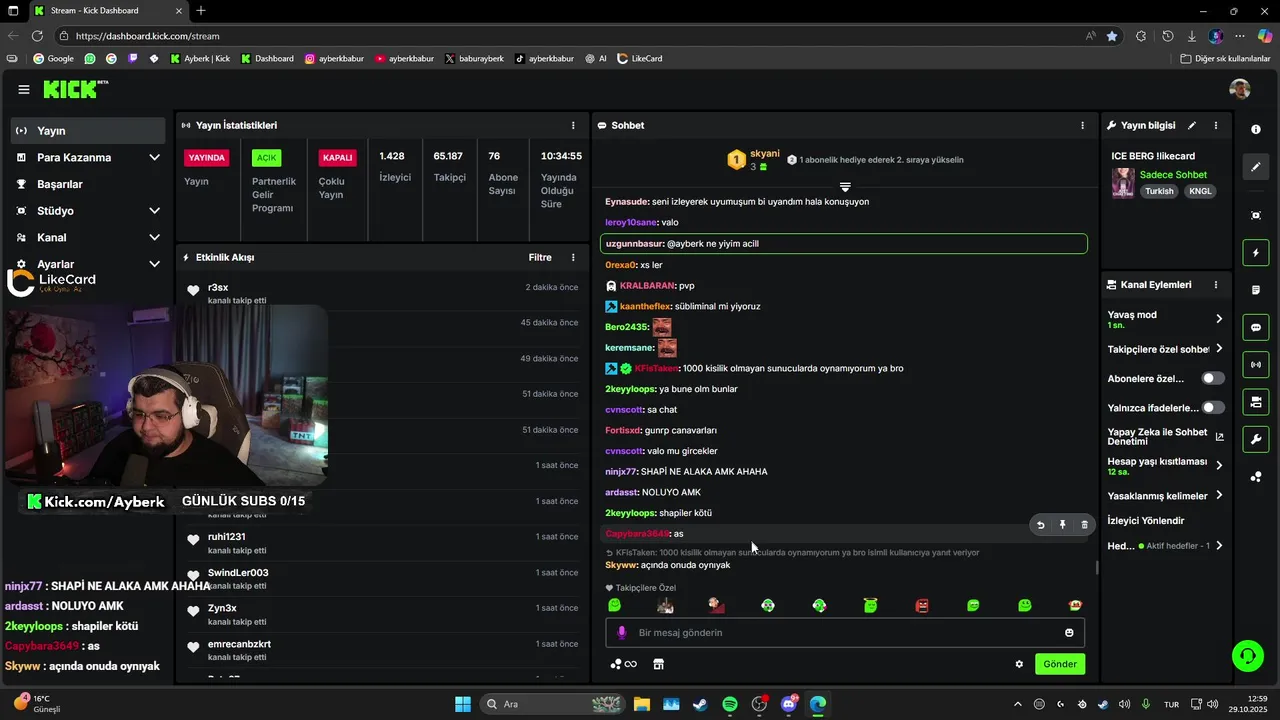Open chat settings gear next to Gönder
Image resolution: width=1280 pixels, height=720 pixels.
tap(1019, 664)
